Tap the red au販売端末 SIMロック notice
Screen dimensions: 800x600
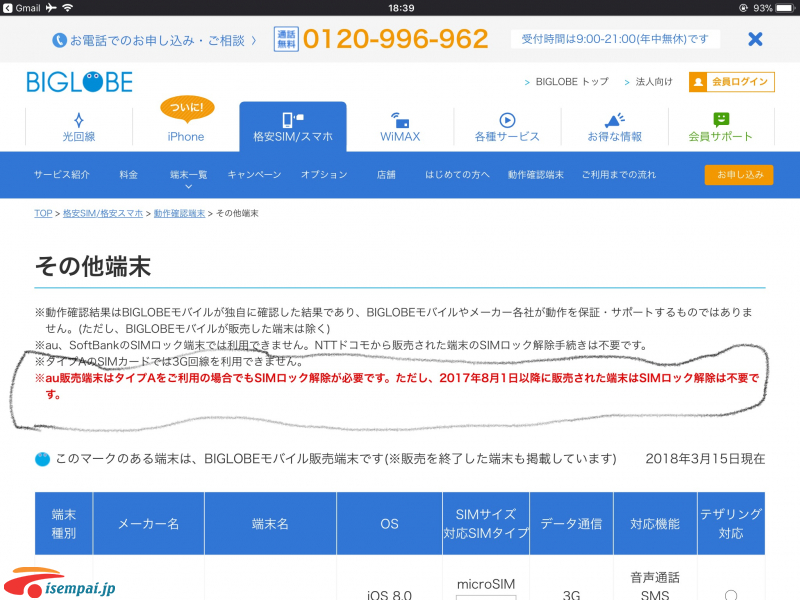[x=397, y=386]
